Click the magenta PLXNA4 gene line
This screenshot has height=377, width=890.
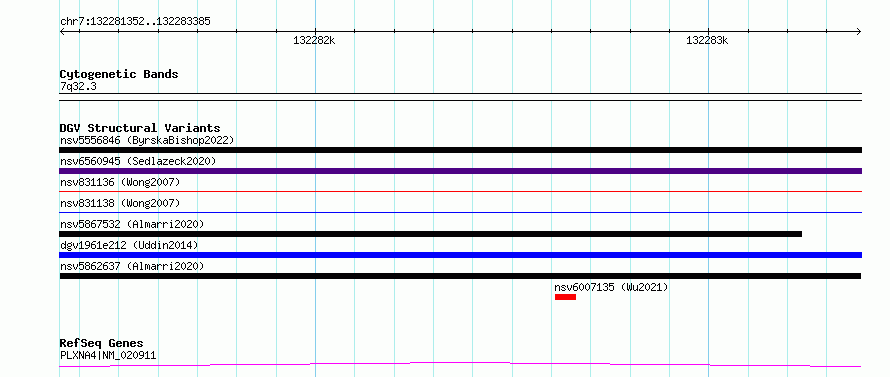click(460, 364)
